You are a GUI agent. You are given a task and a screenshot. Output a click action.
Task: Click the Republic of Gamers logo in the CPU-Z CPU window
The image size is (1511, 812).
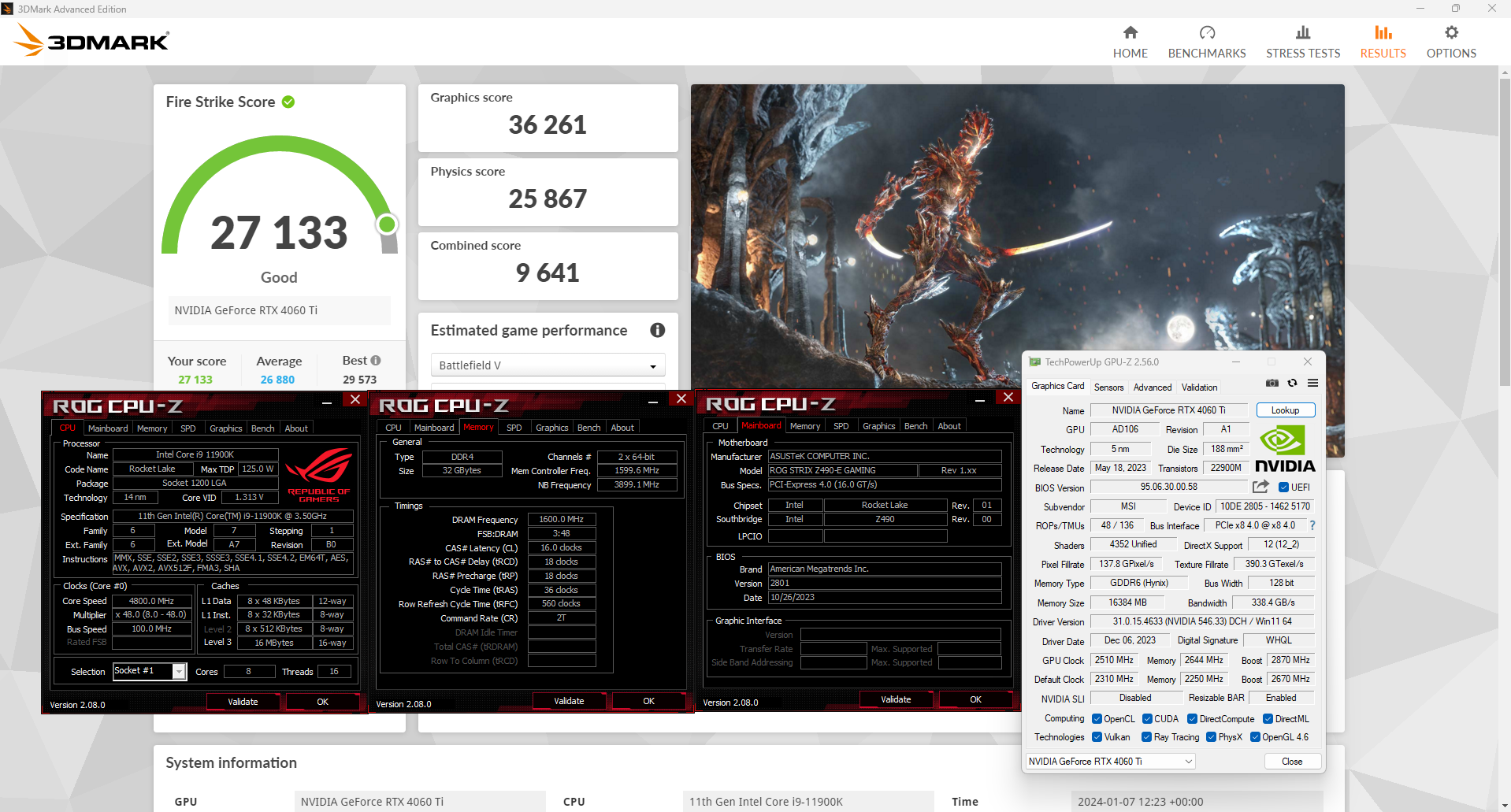318,476
